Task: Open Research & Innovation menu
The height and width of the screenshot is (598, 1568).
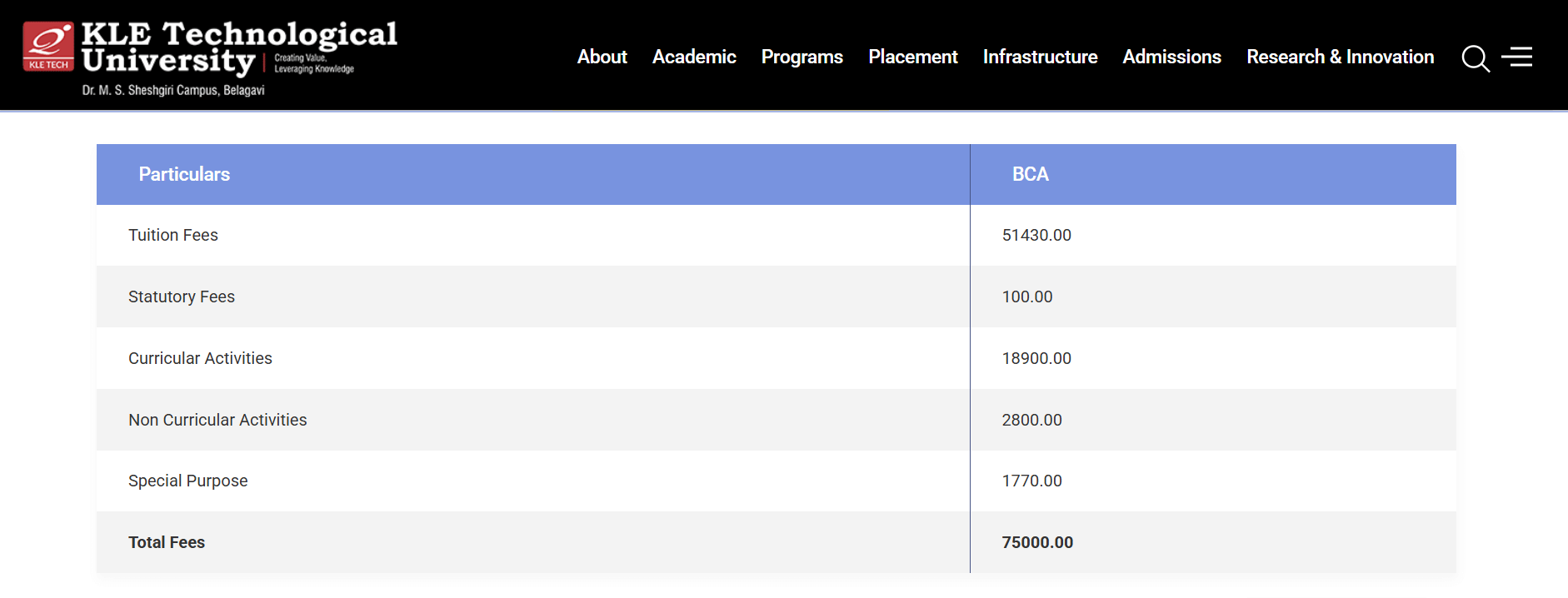Action: 1340,57
